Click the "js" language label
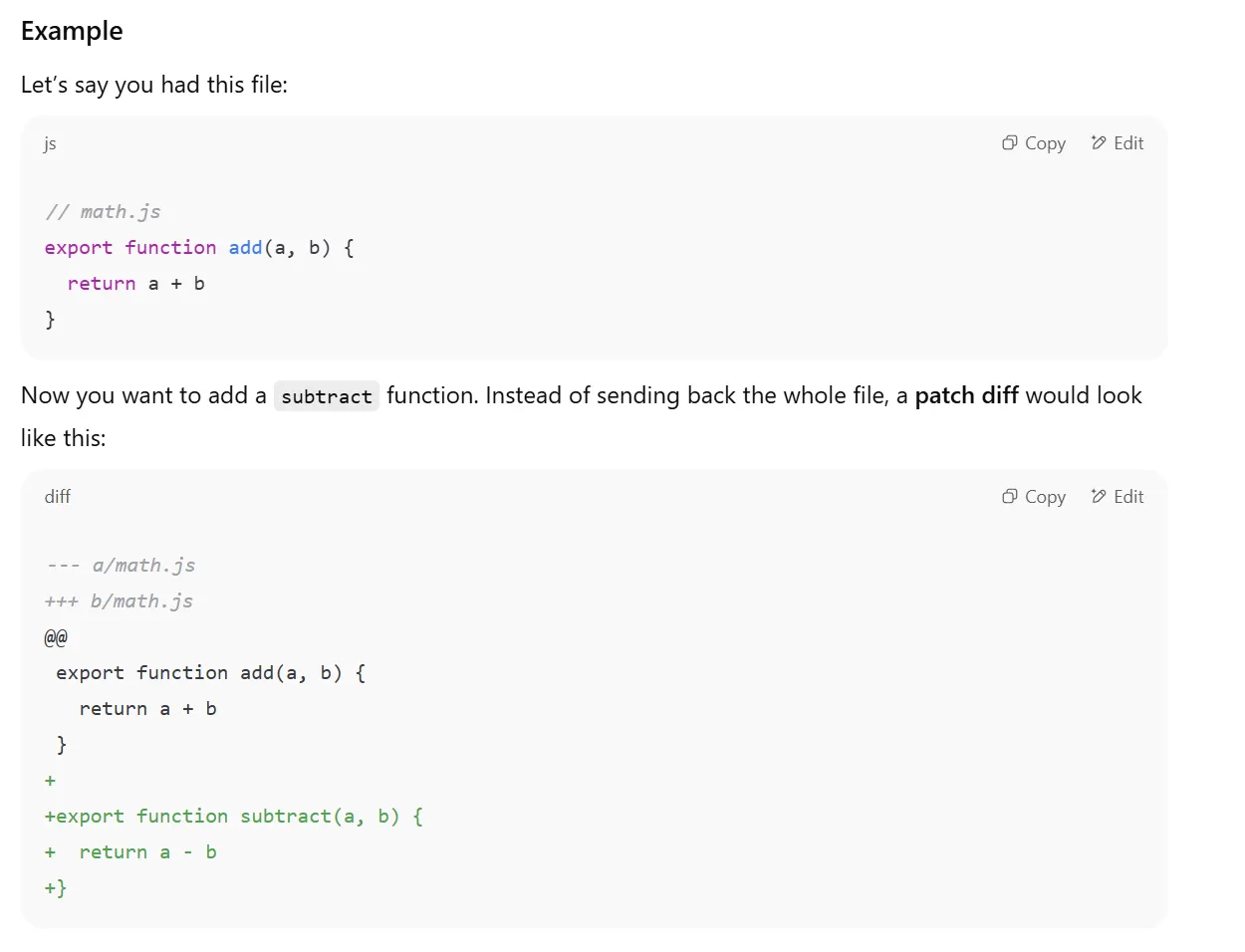1245x952 pixels. pos(50,143)
